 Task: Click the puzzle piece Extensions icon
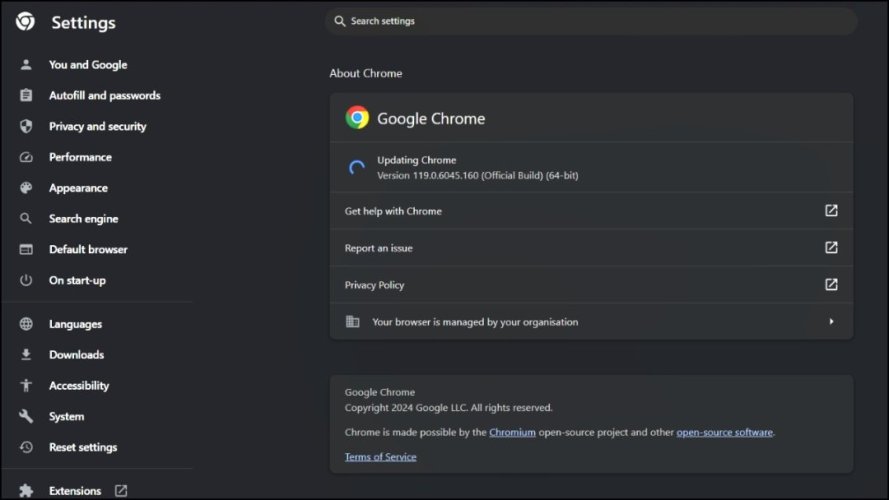pos(26,490)
